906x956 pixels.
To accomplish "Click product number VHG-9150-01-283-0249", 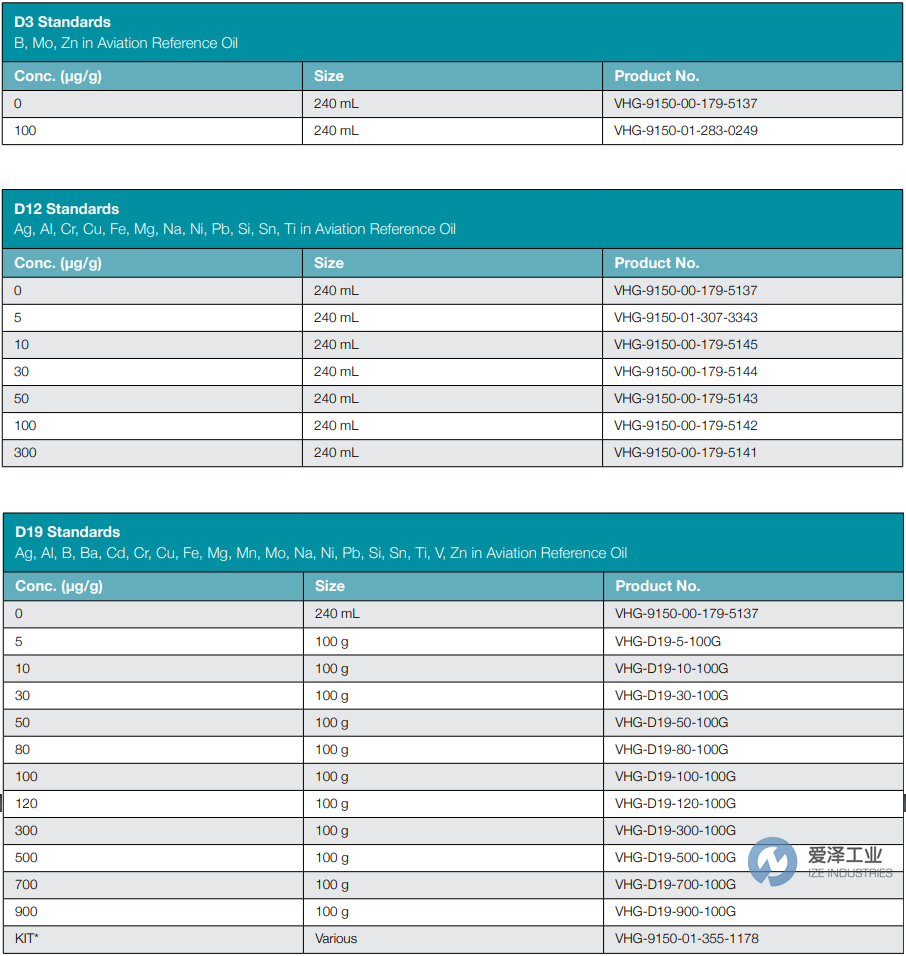I will coord(686,131).
